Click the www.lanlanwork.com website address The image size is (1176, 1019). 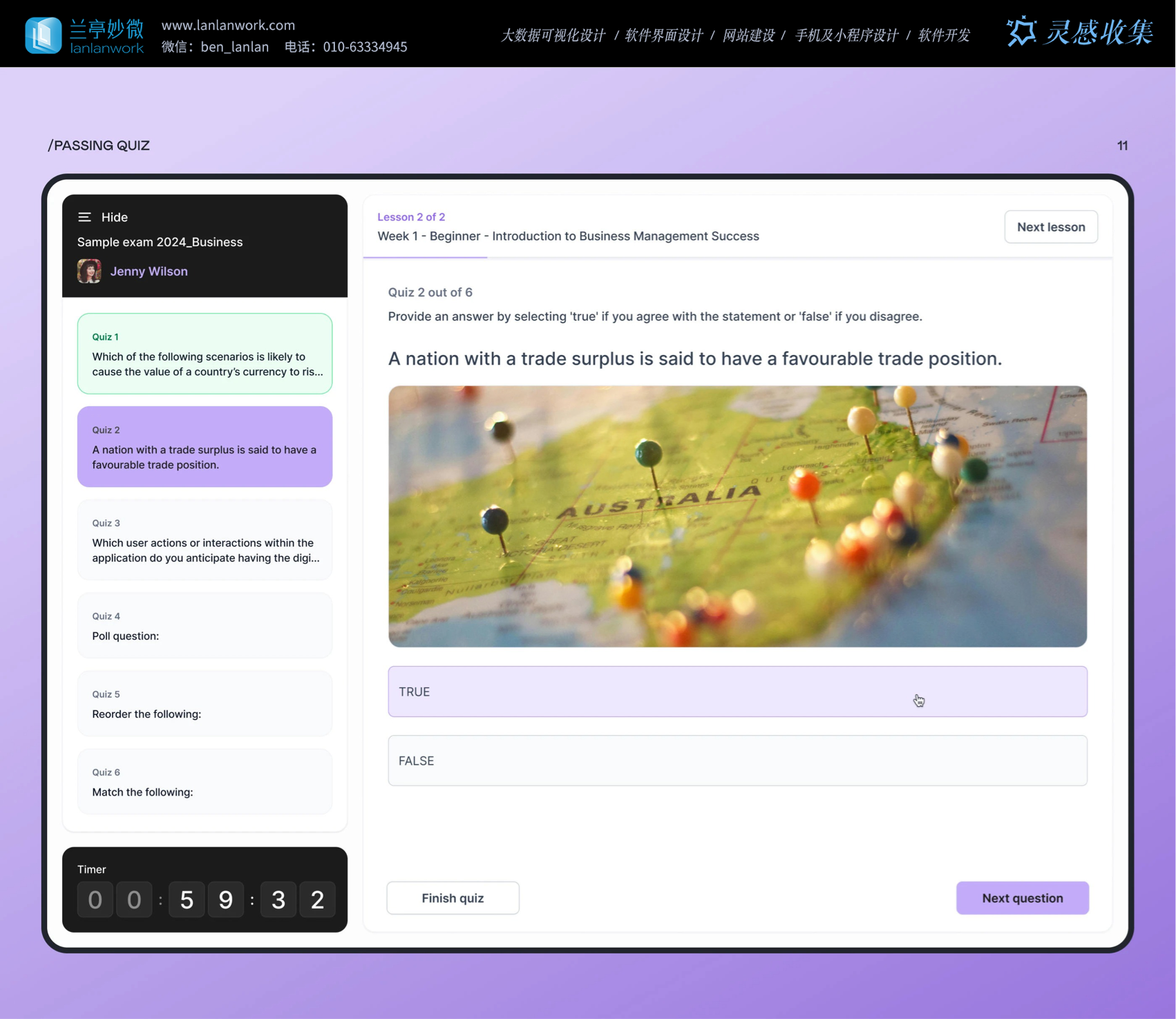tap(228, 26)
